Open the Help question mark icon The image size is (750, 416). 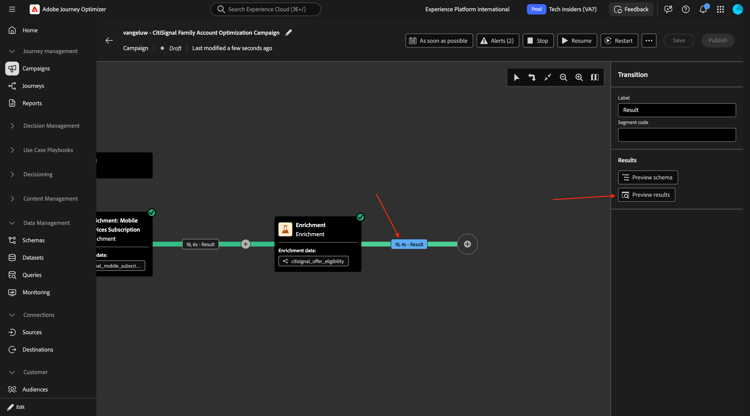tap(685, 9)
